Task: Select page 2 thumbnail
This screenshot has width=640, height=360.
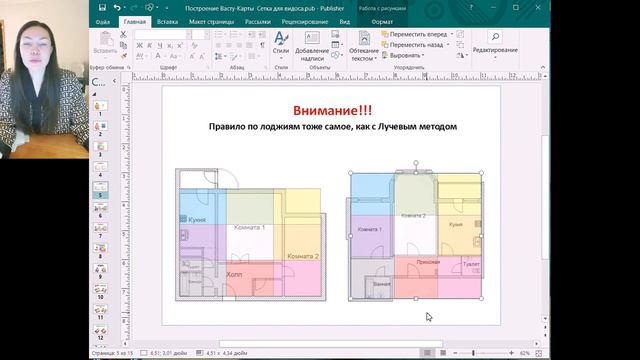Action: click(100, 127)
